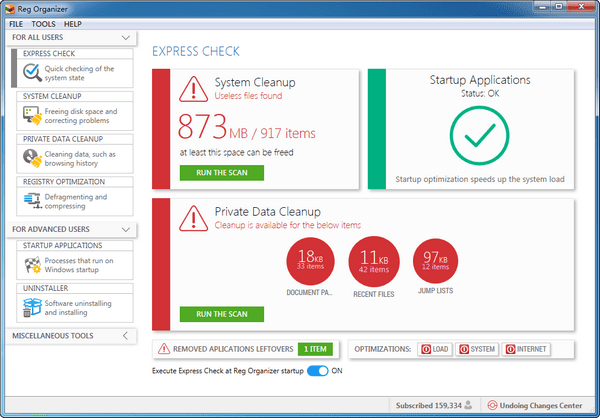Viewport: 600px width, 418px height.
Task: Click the Startup Applications status card title
Action: pyautogui.click(x=480, y=80)
